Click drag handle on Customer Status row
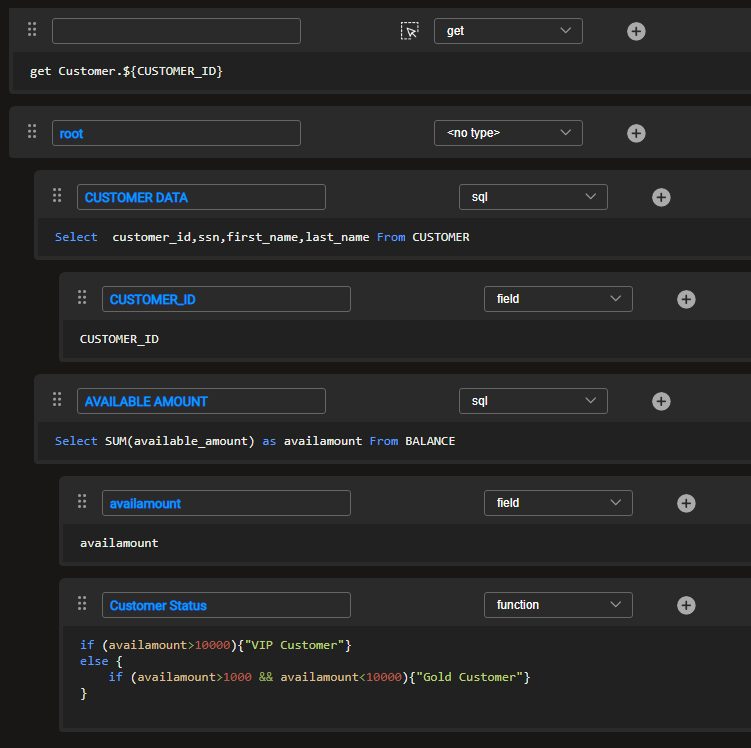The height and width of the screenshot is (748, 751). pyautogui.click(x=82, y=604)
